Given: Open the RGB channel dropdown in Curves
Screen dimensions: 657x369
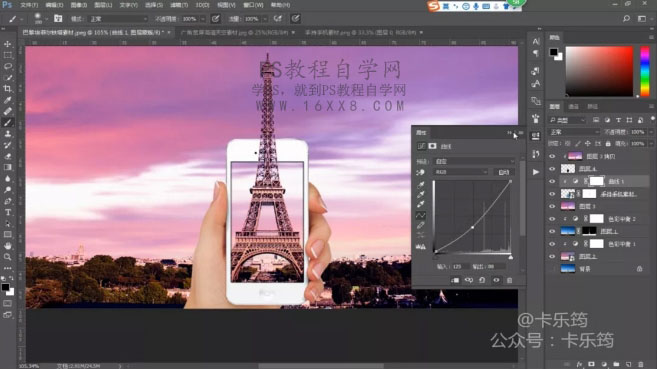Looking at the screenshot, I should coord(460,172).
